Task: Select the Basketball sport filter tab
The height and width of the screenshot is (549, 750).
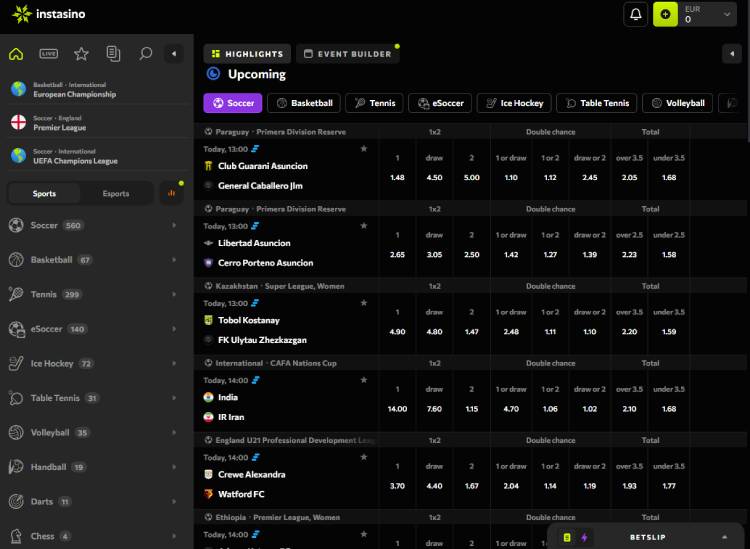Action: 303,103
